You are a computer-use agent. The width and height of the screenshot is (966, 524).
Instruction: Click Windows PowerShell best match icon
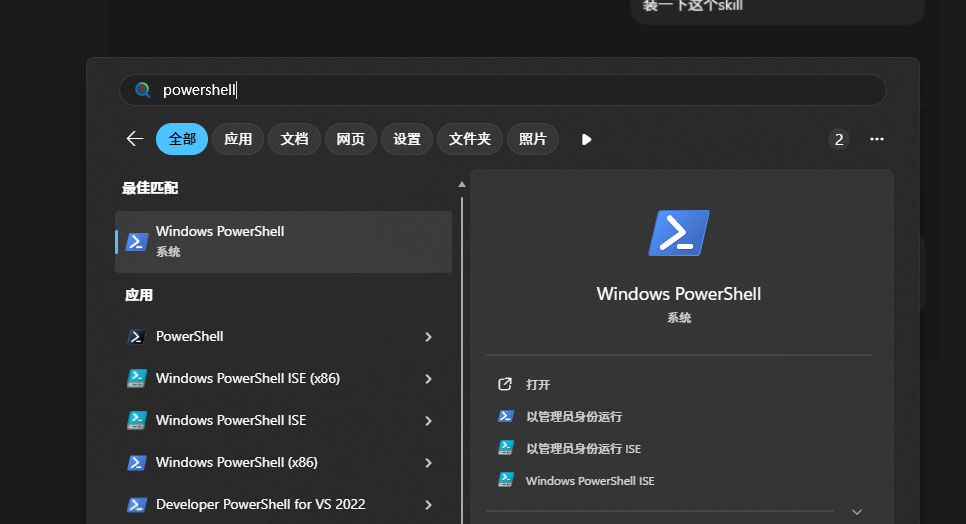point(137,241)
